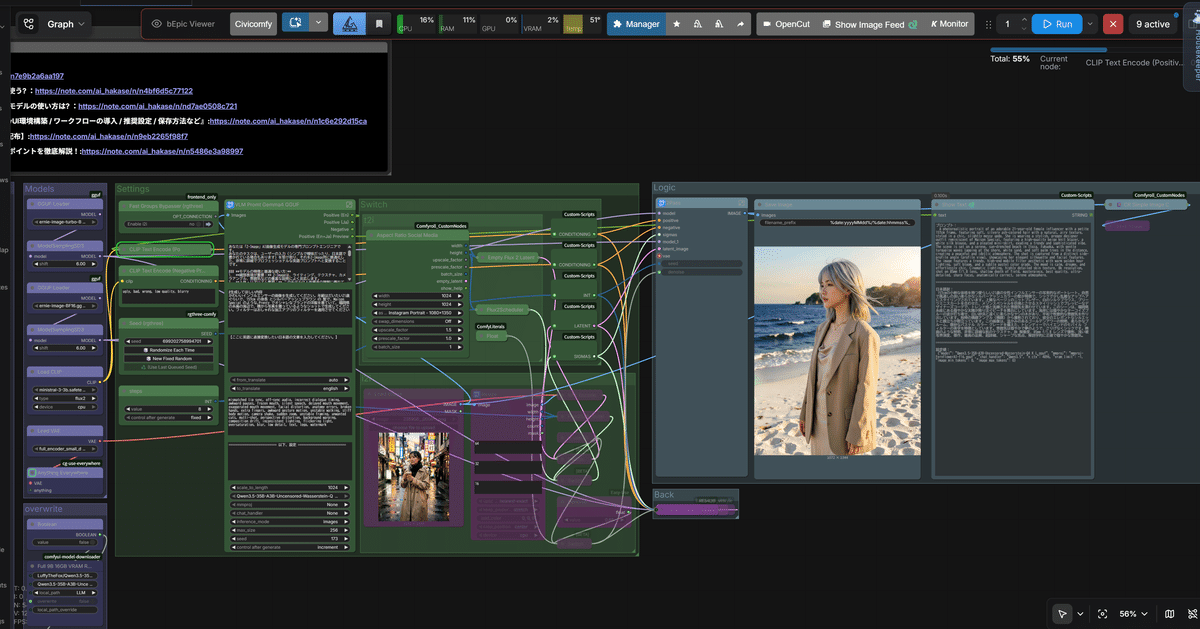Click the star favorites icon in toolbar
The image size is (1200, 629).
(x=677, y=24)
